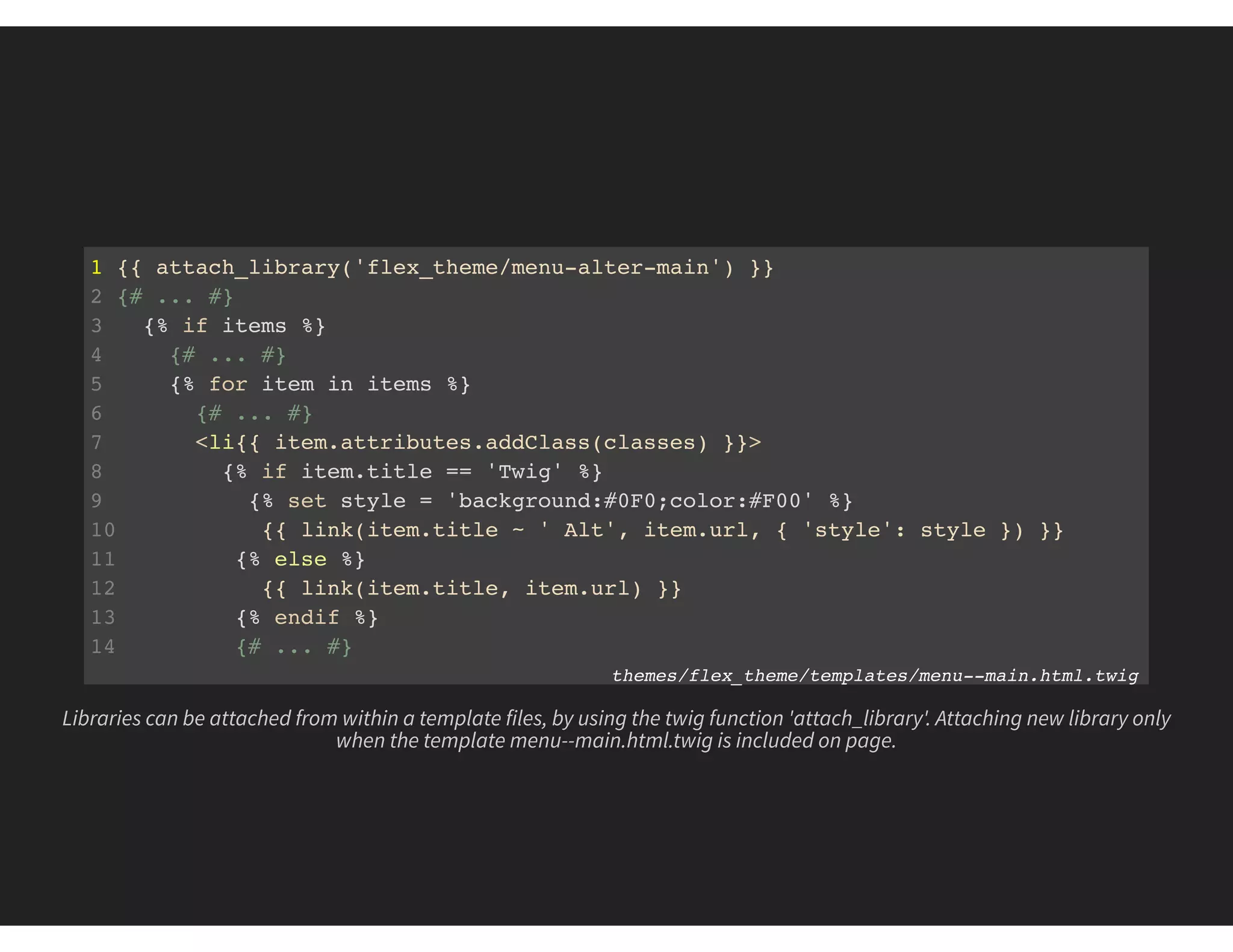Click line number 14

(103, 646)
